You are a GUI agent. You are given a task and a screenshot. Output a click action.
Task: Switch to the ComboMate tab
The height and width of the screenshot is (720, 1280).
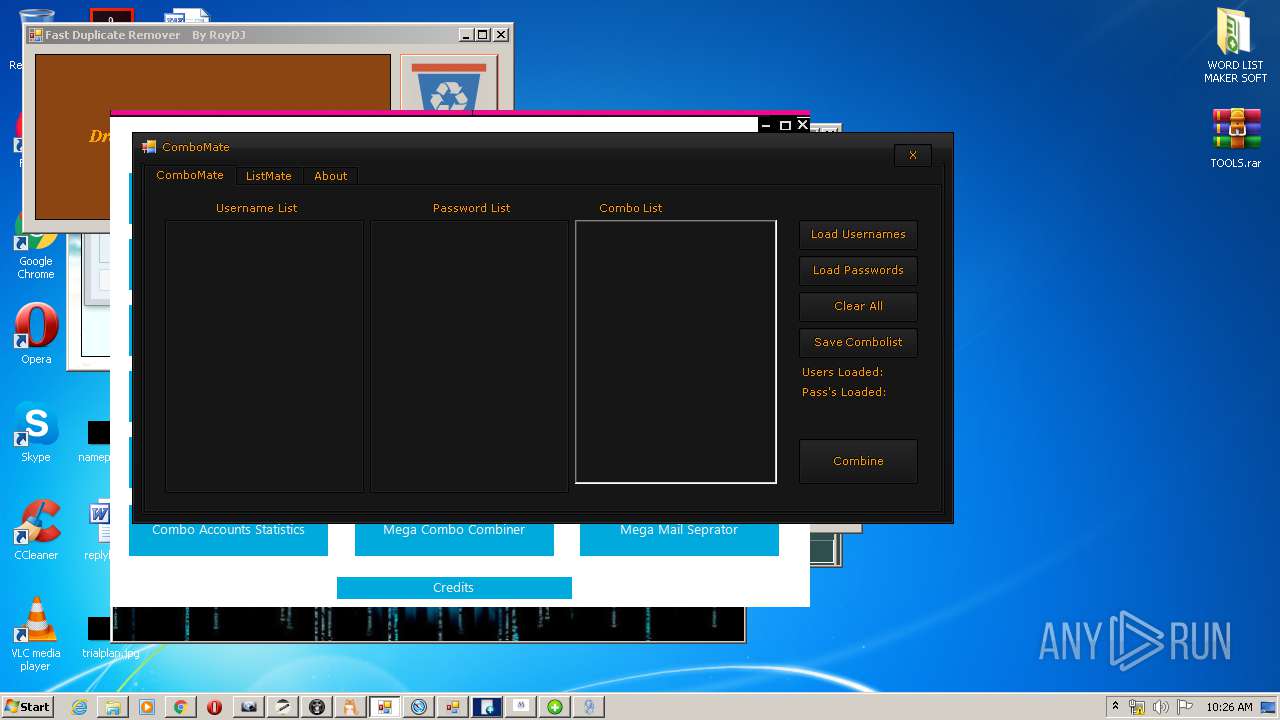(190, 175)
